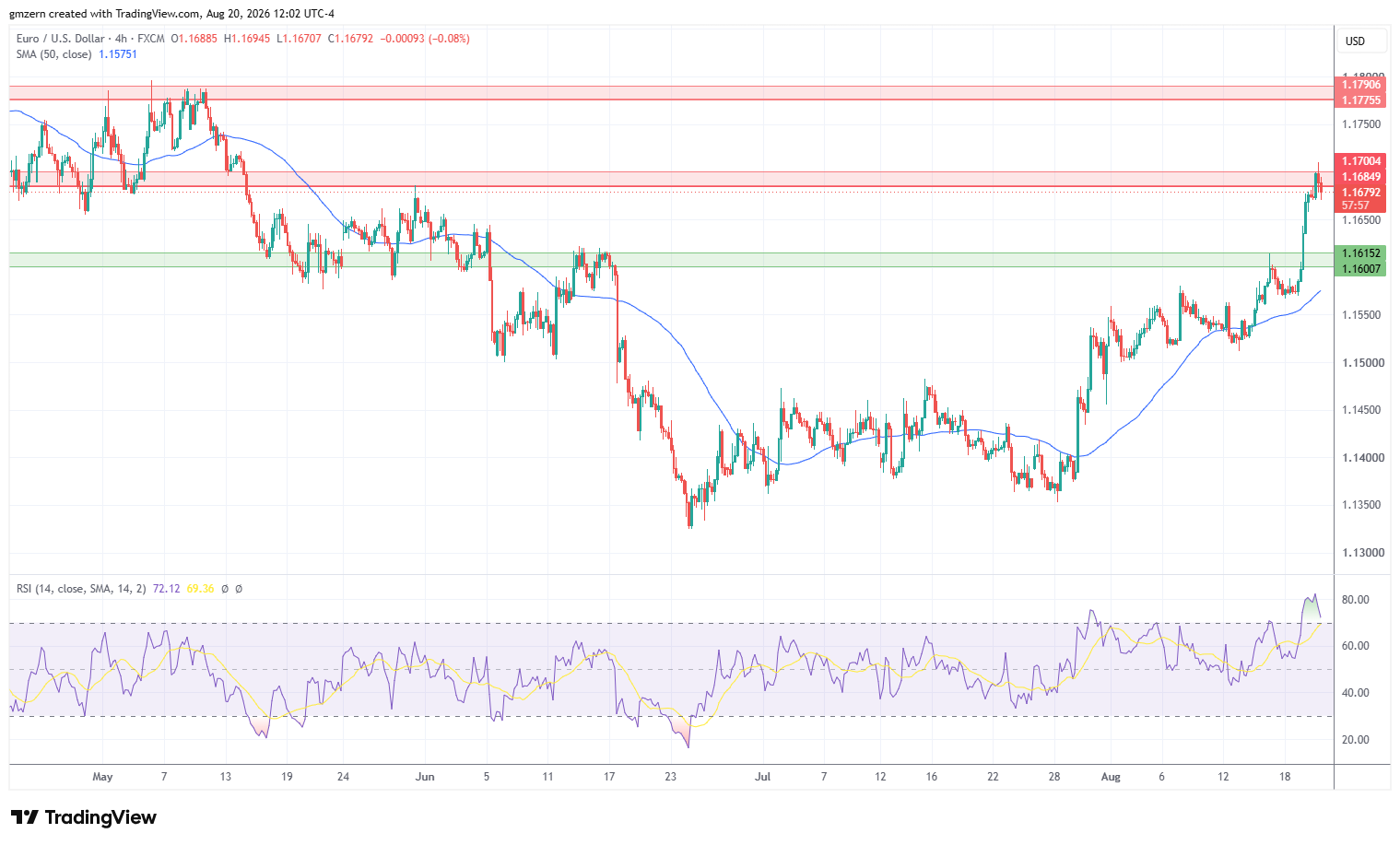The width and height of the screenshot is (1400, 845).
Task: Click the SMA (50, close) indicator legend
Action: pos(53,54)
